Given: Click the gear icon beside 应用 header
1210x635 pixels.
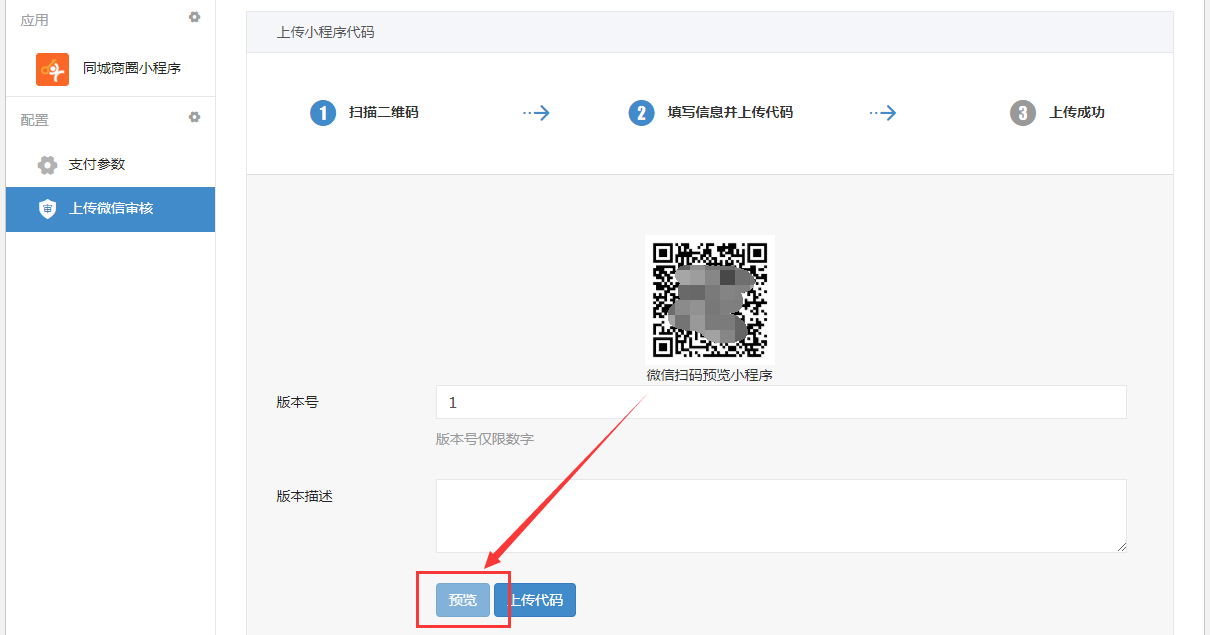Looking at the screenshot, I should coord(194,17).
